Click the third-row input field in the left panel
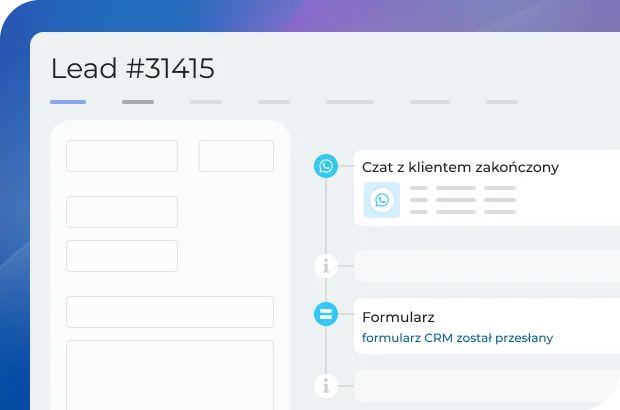 coord(122,256)
